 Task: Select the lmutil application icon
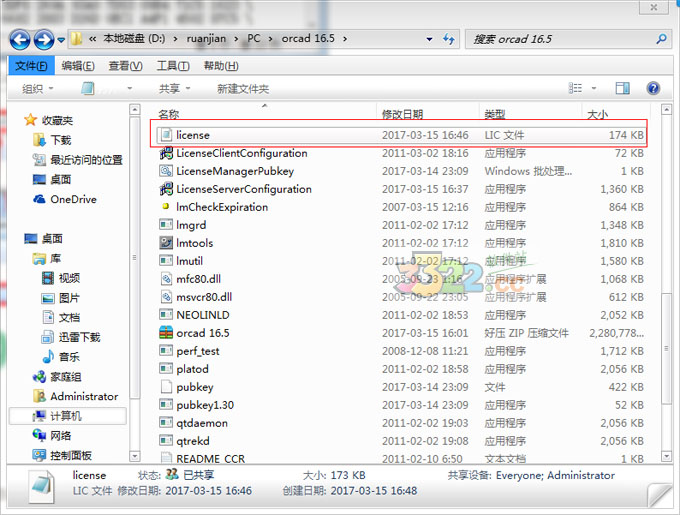click(x=166, y=261)
